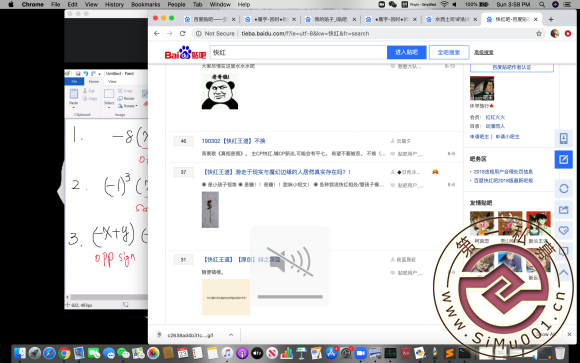The width and height of the screenshot is (580, 363).
Task: Click the rose photo thumbnail
Action: 210,209
